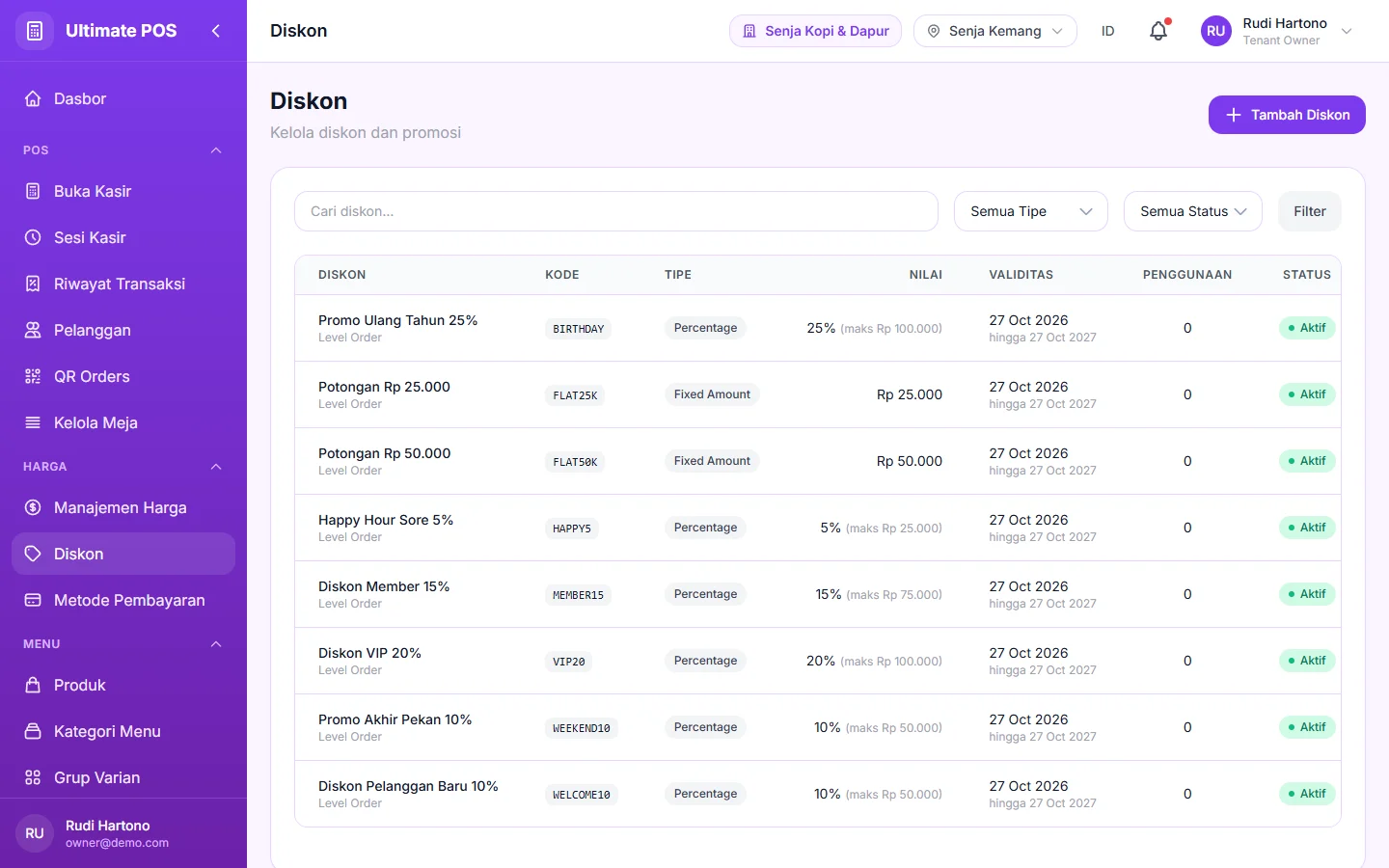Click the Buka Kasir calculator icon
Viewport: 1389px width, 868px height.
[33, 191]
